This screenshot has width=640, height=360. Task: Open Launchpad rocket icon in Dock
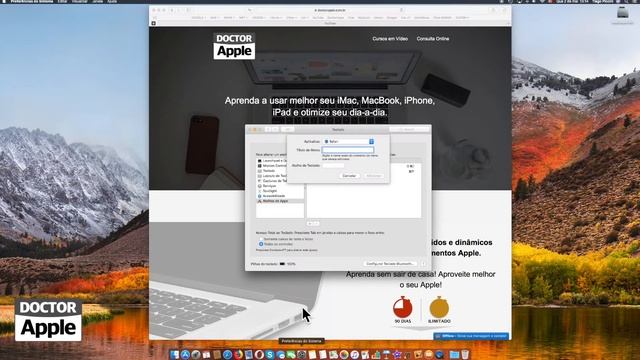(x=196, y=355)
